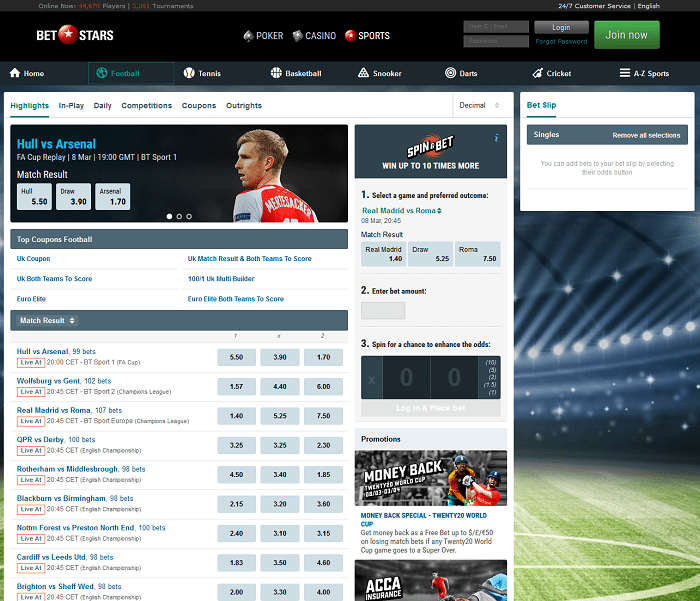The width and height of the screenshot is (700, 601).
Task: Click the Home house icon
Action: 15,73
